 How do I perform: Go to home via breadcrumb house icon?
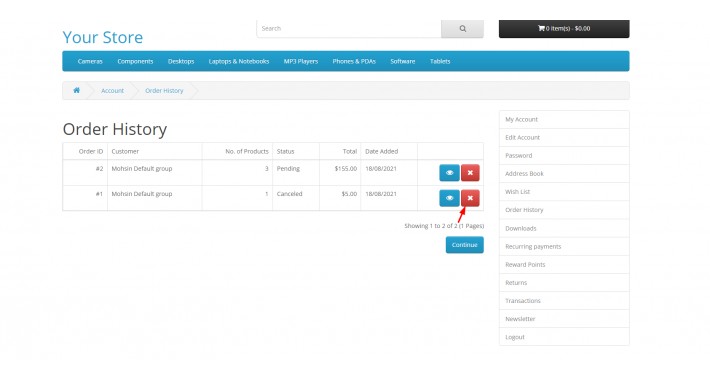[x=77, y=90]
